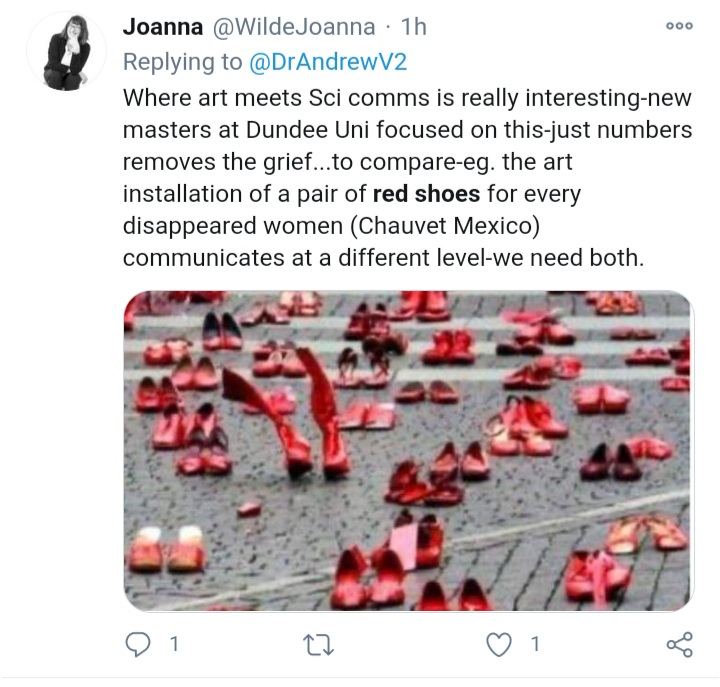Open the @WildeJoanna handle
Screen dimensions: 720x687
[293, 27]
